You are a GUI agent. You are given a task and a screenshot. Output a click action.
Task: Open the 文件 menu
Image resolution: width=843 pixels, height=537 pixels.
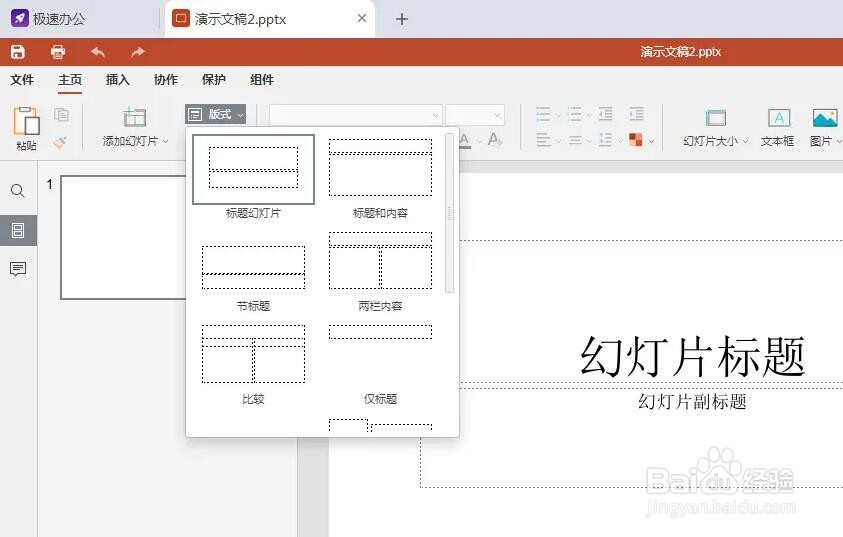22,80
